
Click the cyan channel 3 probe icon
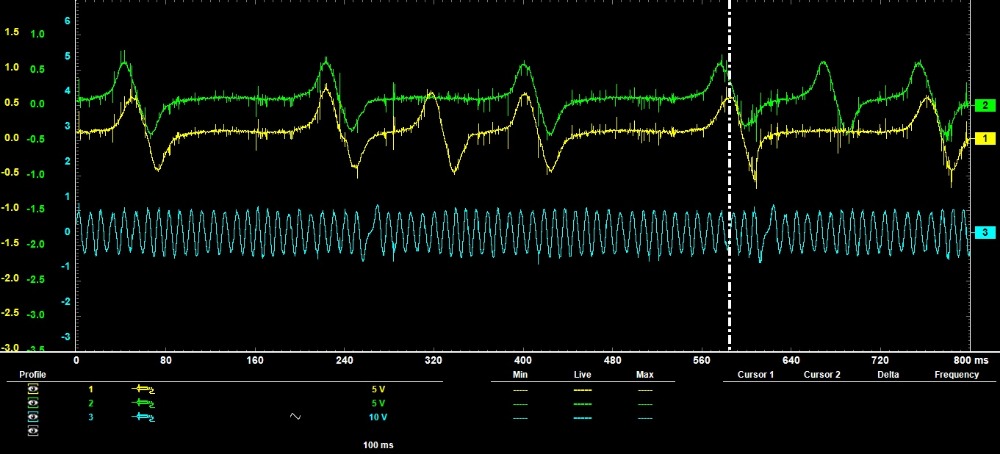tap(143, 416)
